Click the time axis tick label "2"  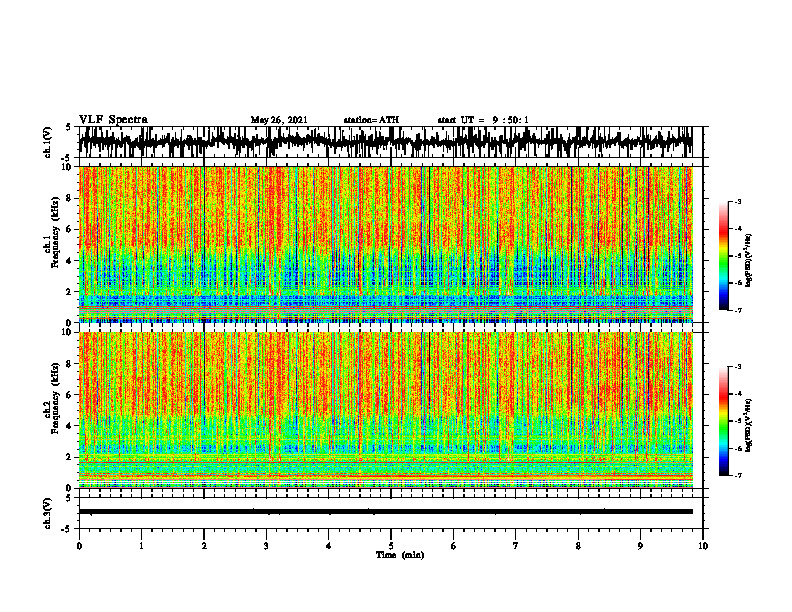point(204,546)
